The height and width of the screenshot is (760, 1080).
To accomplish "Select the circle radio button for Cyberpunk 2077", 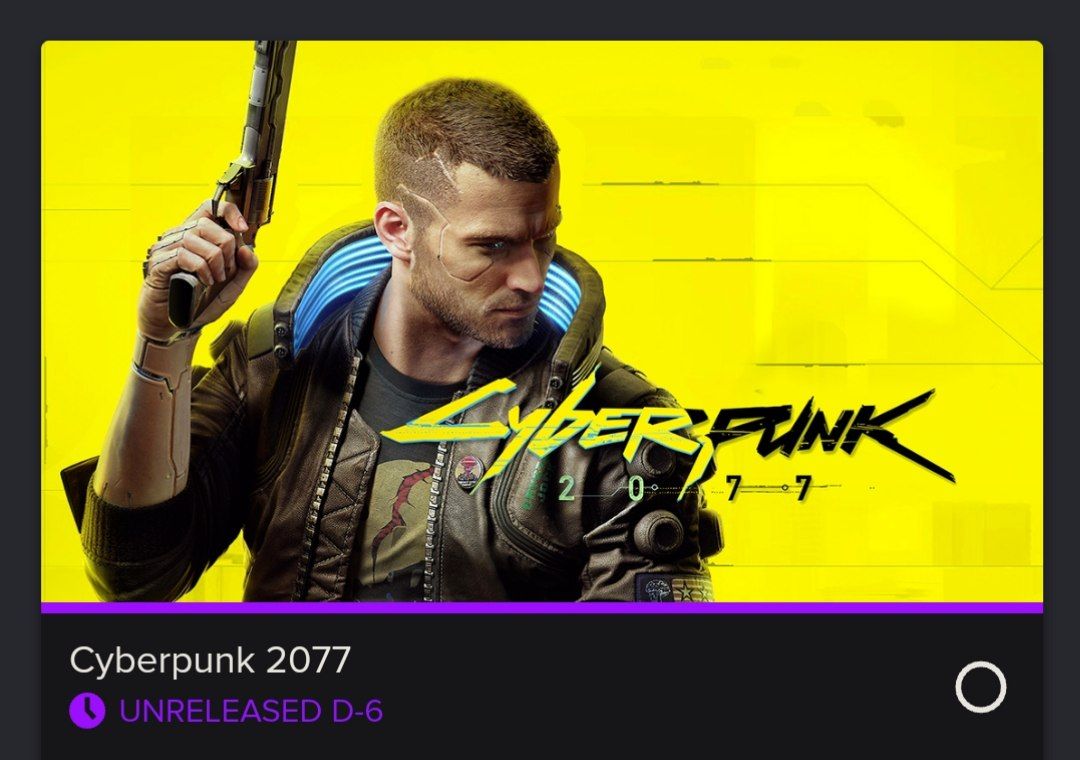I will [x=980, y=686].
